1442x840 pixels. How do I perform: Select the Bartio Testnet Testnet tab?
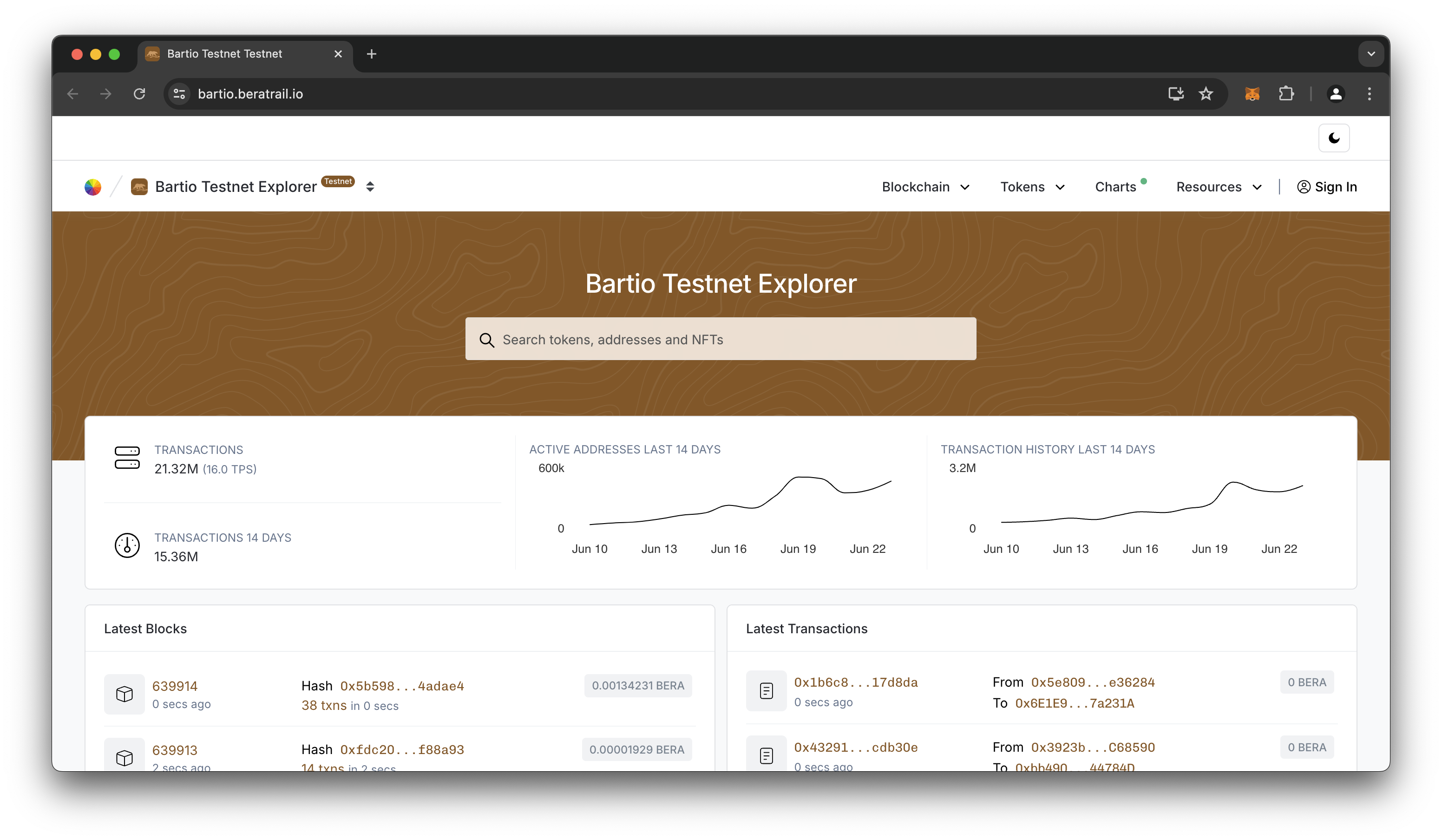tap(245, 54)
